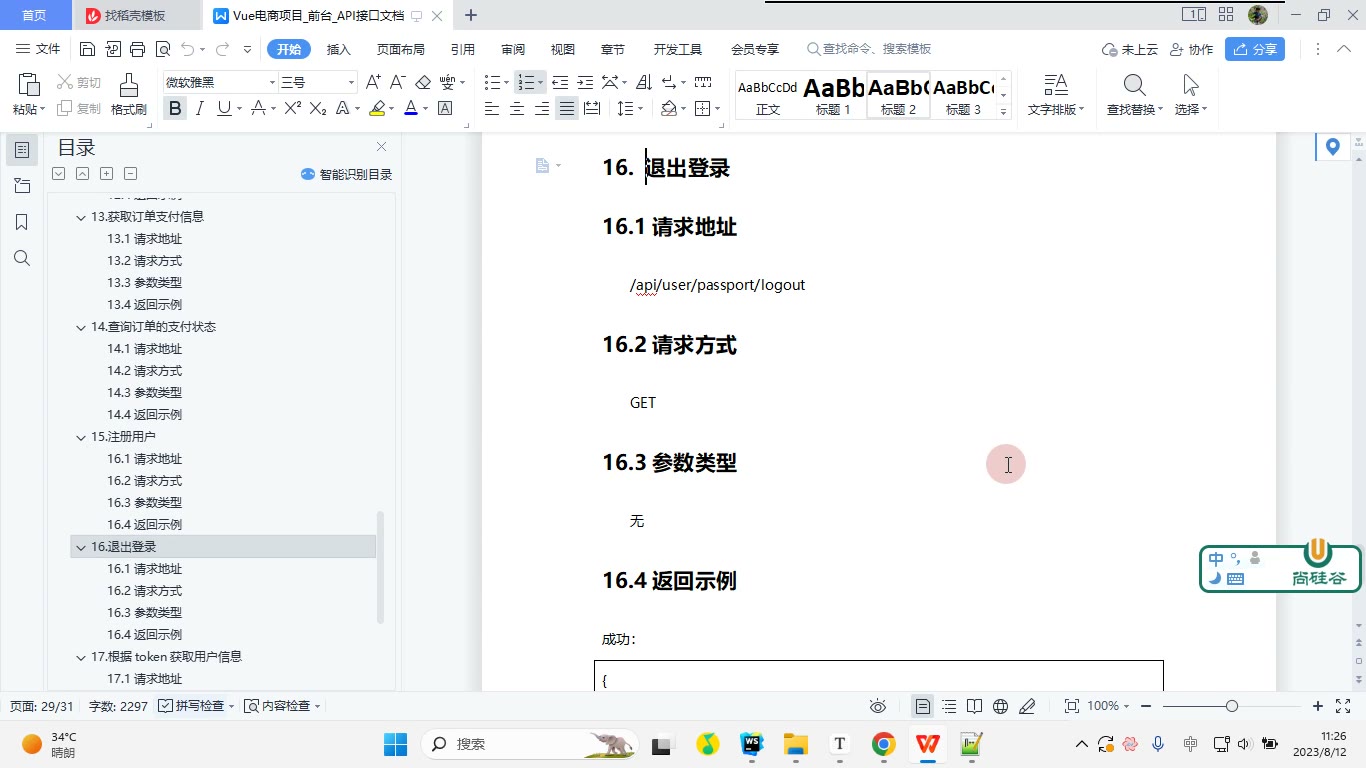Collapse the 14.查询订单的支付状态 node
The image size is (1366, 768).
(81, 327)
